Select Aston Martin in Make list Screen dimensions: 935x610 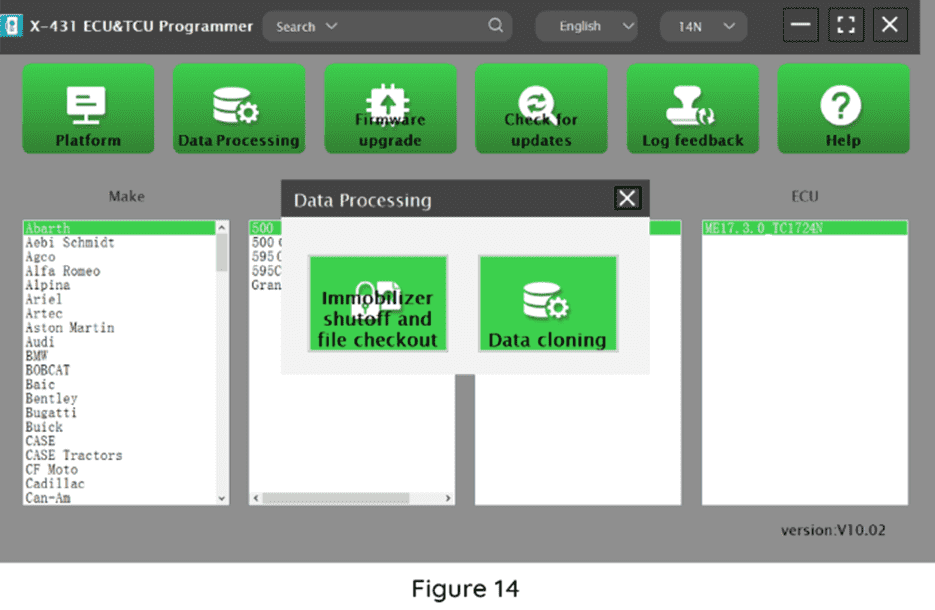coord(119,327)
